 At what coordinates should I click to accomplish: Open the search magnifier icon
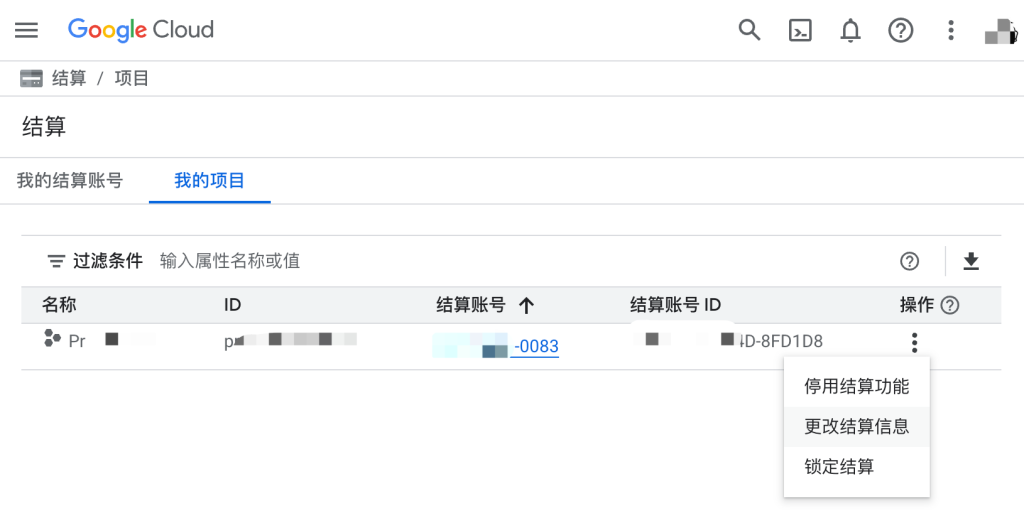coord(749,30)
